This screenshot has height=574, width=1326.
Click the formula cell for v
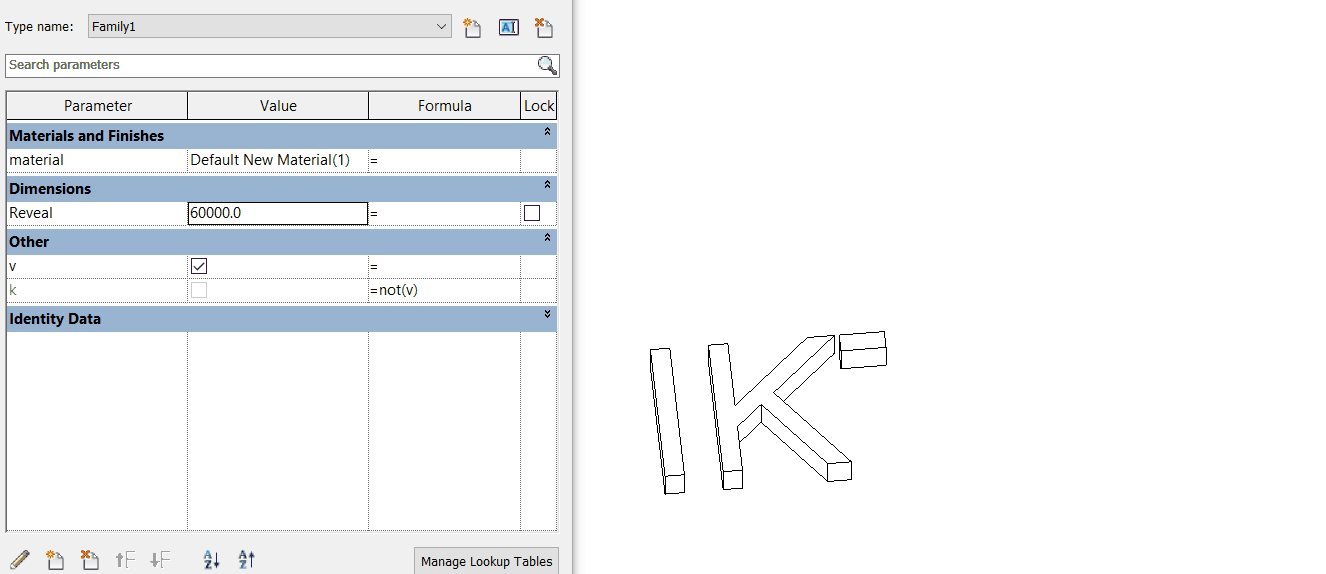click(444, 266)
